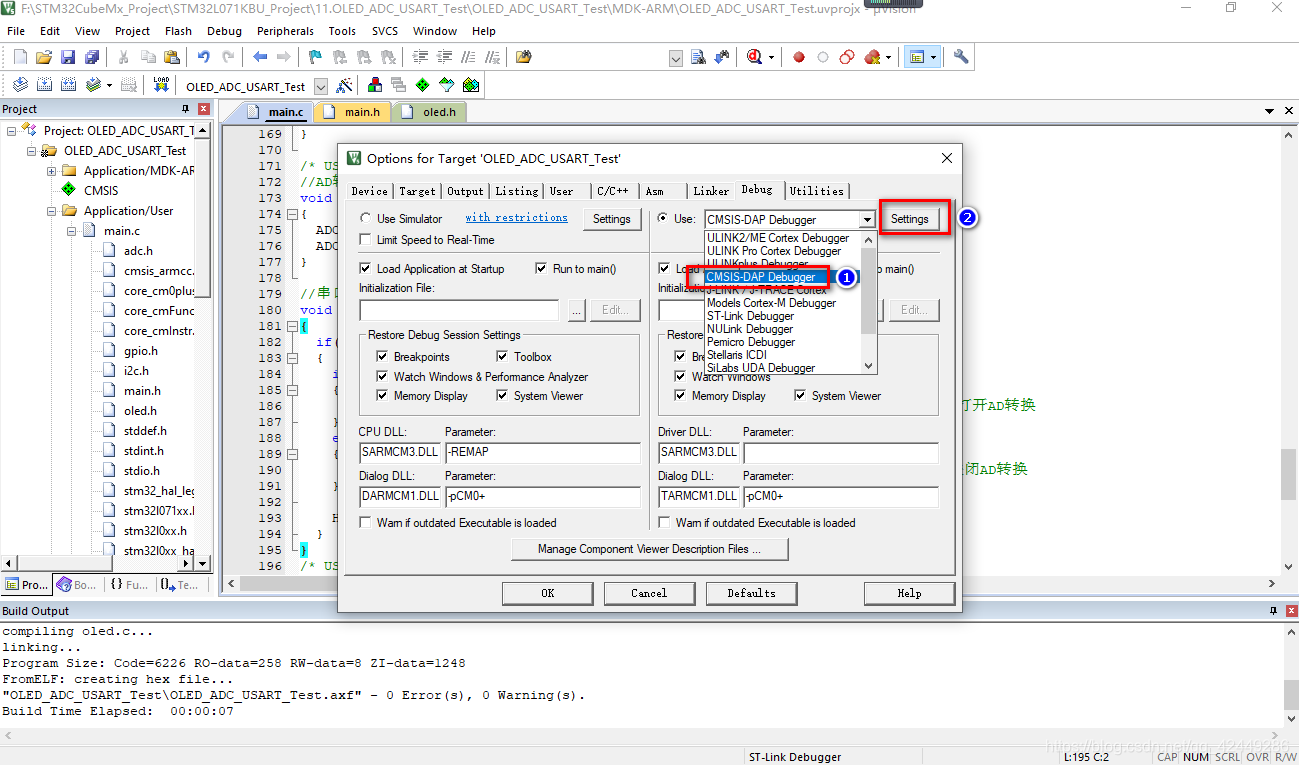
Task: Expand the Application/MDK-ARM folder
Action: [x=51, y=171]
